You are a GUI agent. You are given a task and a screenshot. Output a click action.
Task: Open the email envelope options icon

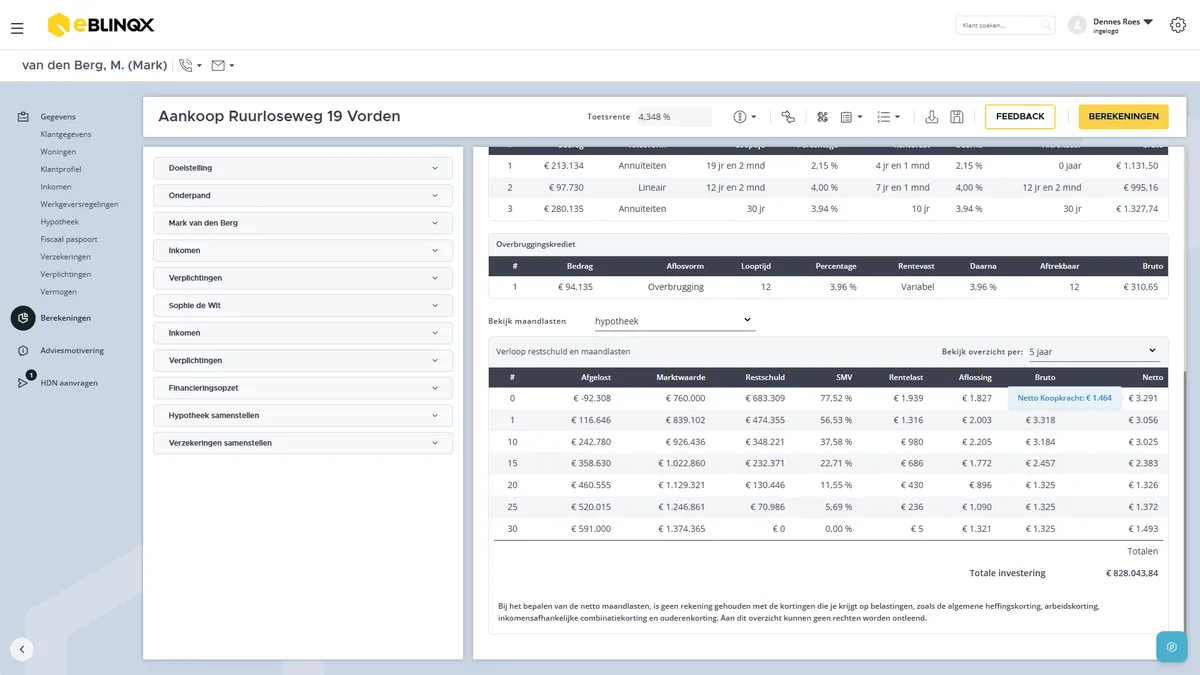tap(218, 66)
